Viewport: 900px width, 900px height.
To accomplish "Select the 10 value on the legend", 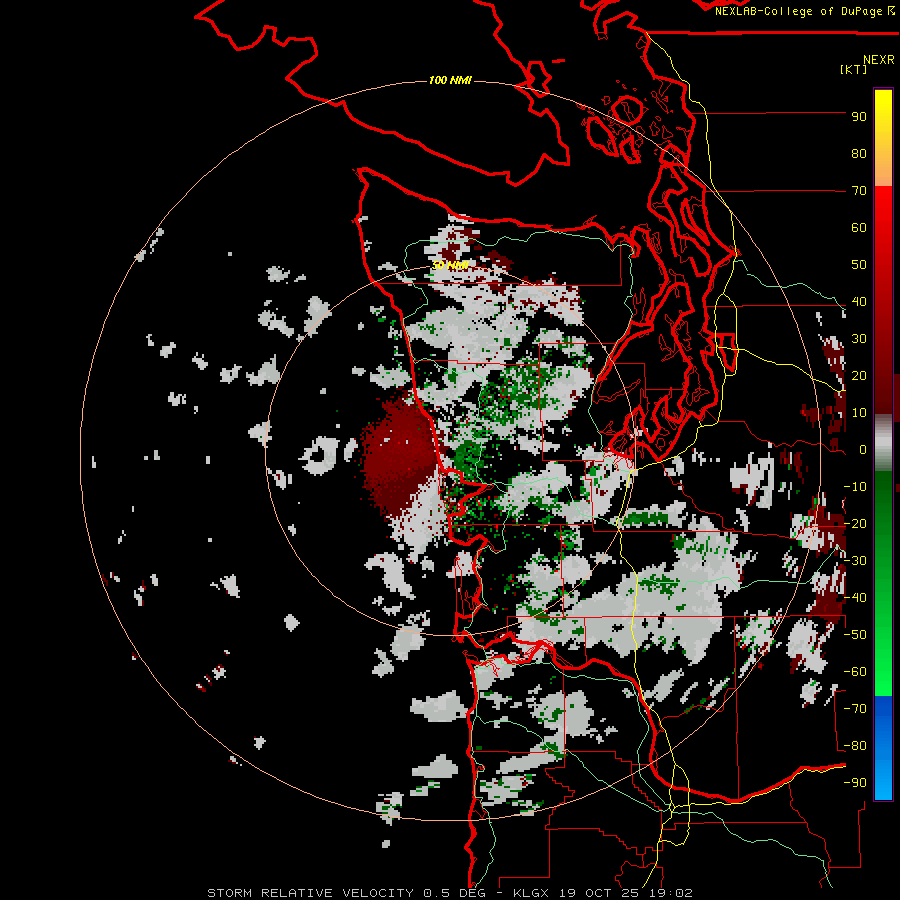I will (x=859, y=413).
